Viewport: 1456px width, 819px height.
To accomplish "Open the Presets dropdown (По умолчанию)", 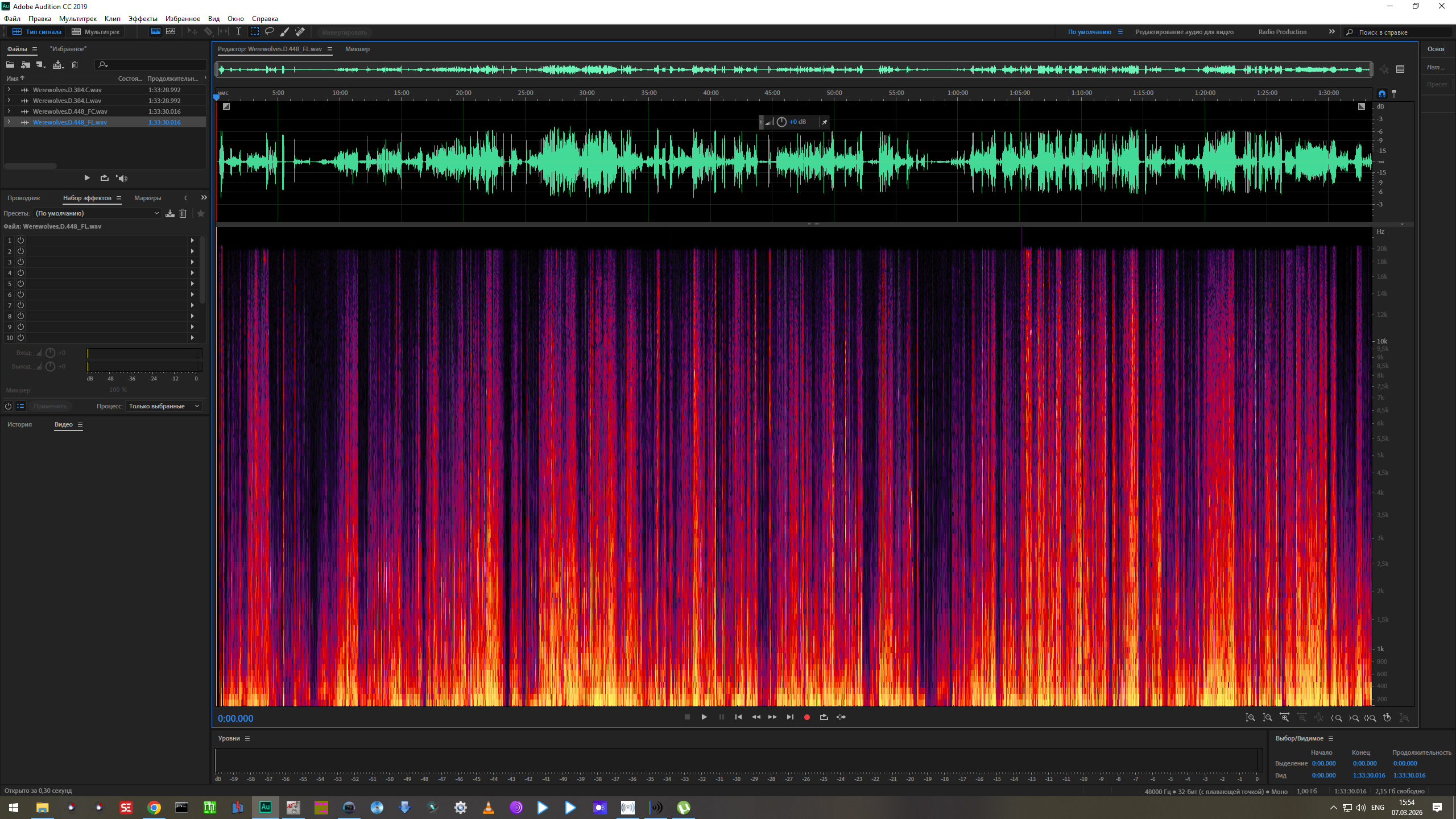I will [x=97, y=213].
